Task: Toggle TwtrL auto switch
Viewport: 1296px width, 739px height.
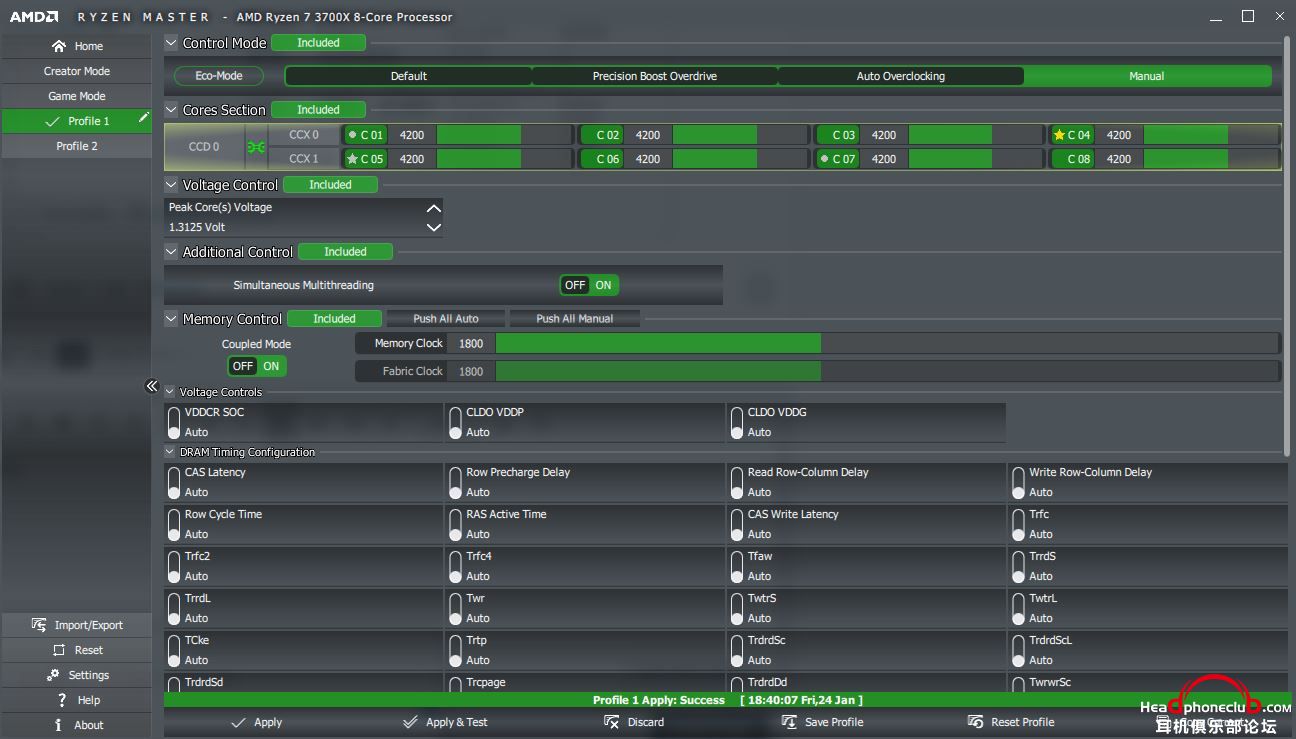Action: click(1018, 608)
